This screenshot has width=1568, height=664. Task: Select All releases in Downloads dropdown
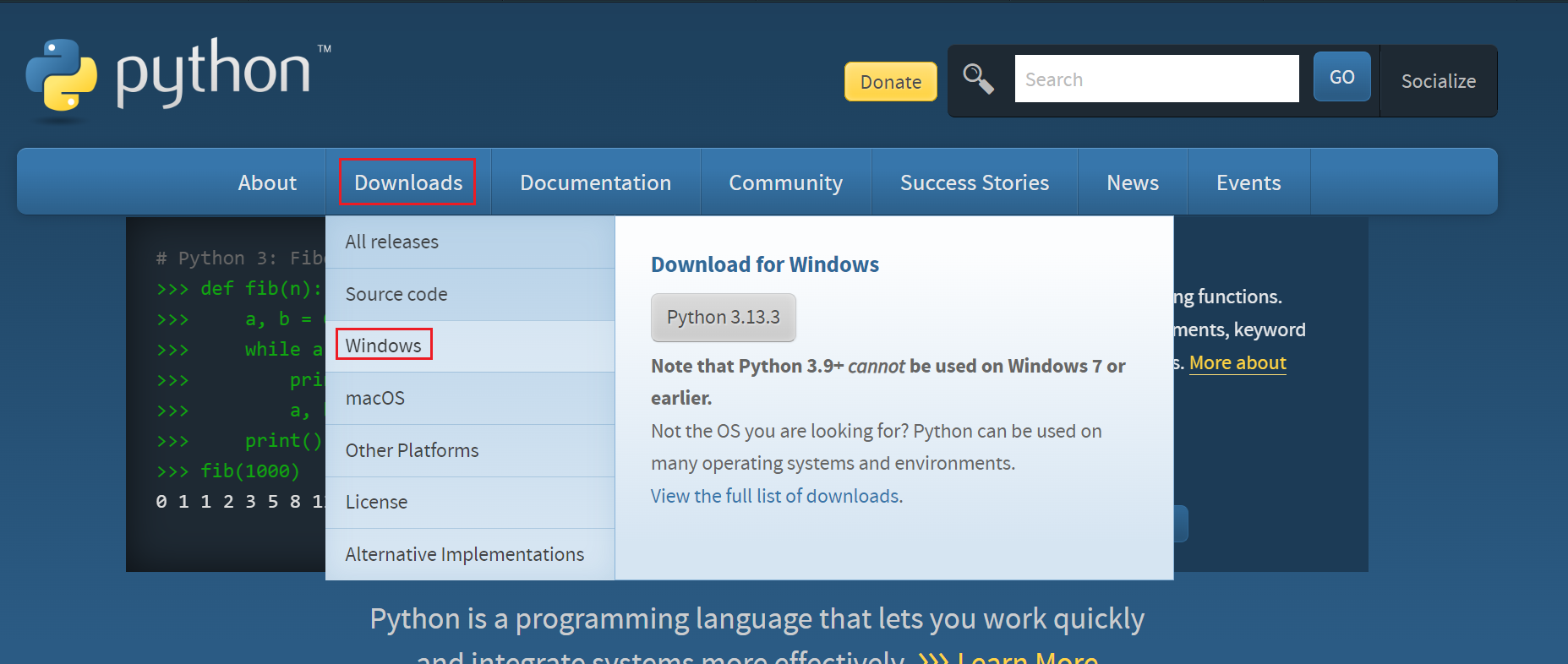pyautogui.click(x=470, y=242)
